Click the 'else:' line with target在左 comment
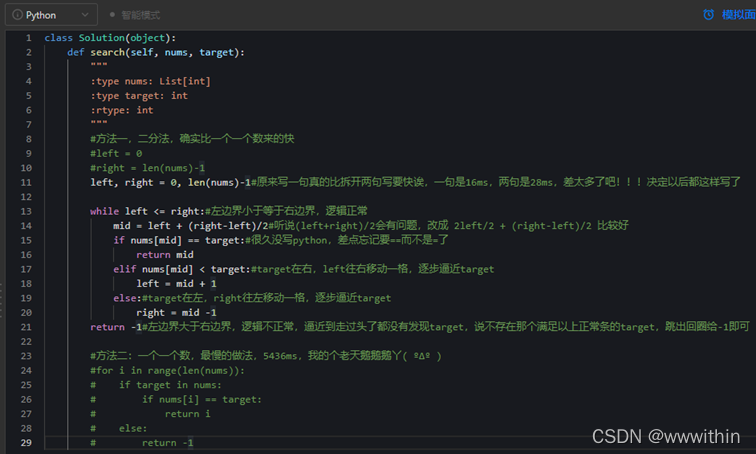756x454 pixels. click(252, 298)
